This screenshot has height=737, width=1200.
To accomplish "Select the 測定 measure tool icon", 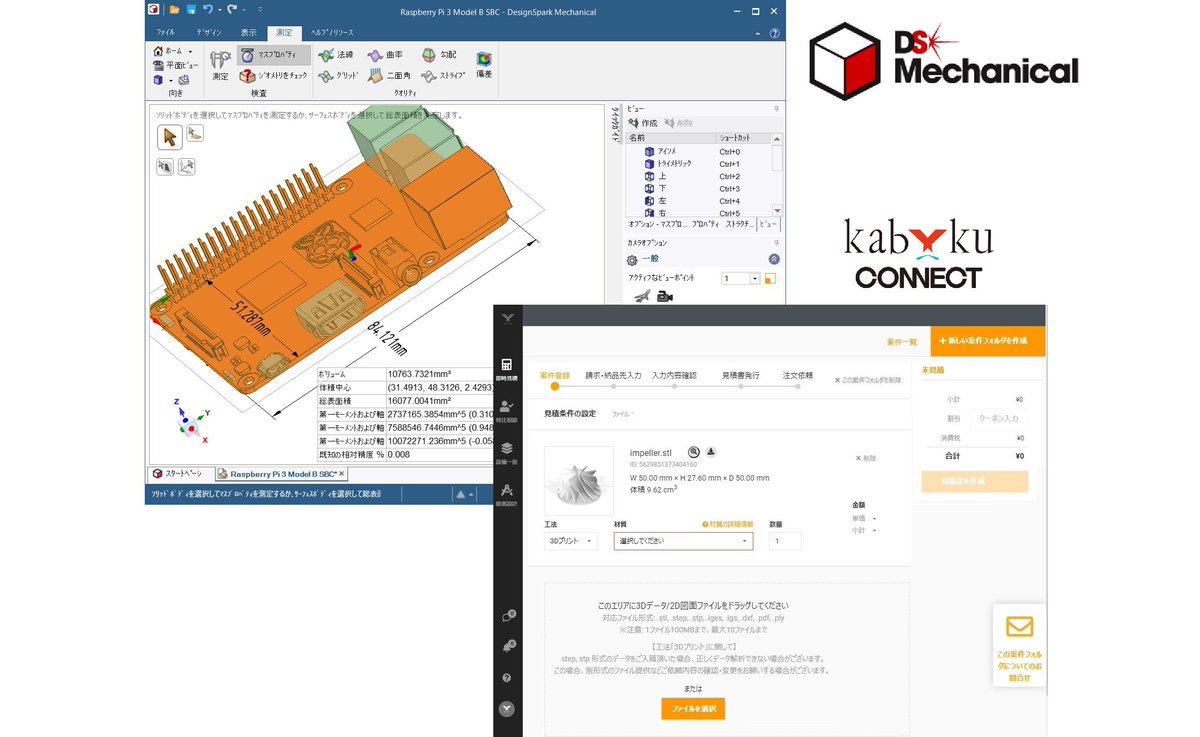I will pos(220,66).
